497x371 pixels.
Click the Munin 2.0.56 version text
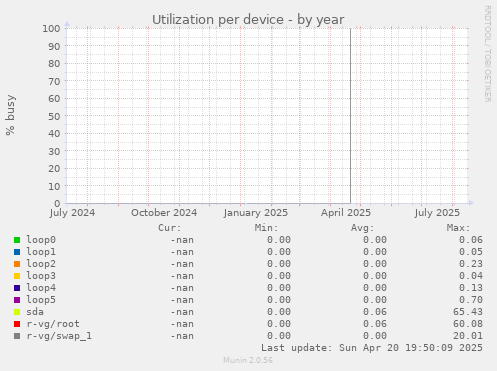(x=248, y=360)
